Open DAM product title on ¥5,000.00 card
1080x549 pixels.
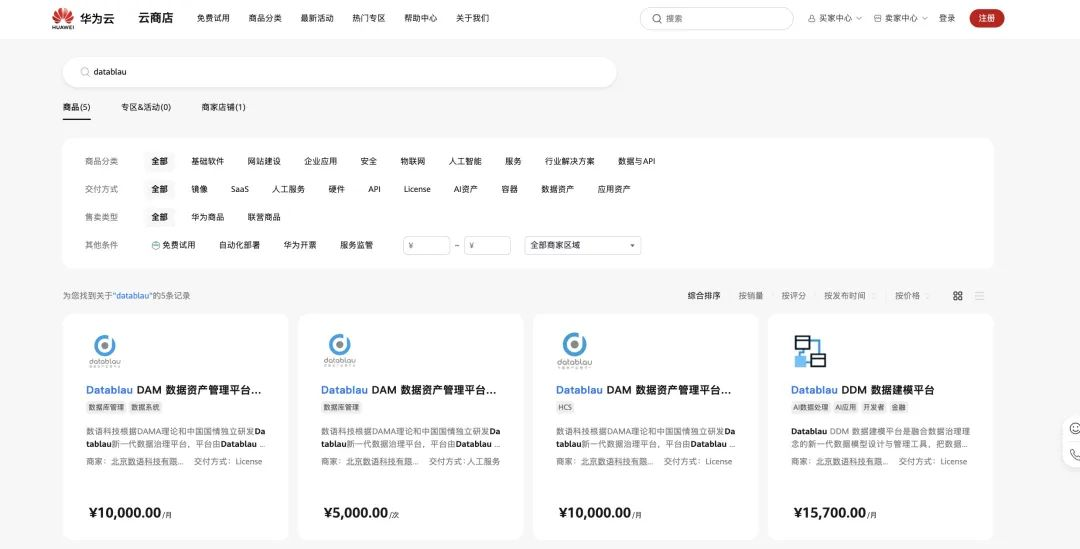coord(408,390)
